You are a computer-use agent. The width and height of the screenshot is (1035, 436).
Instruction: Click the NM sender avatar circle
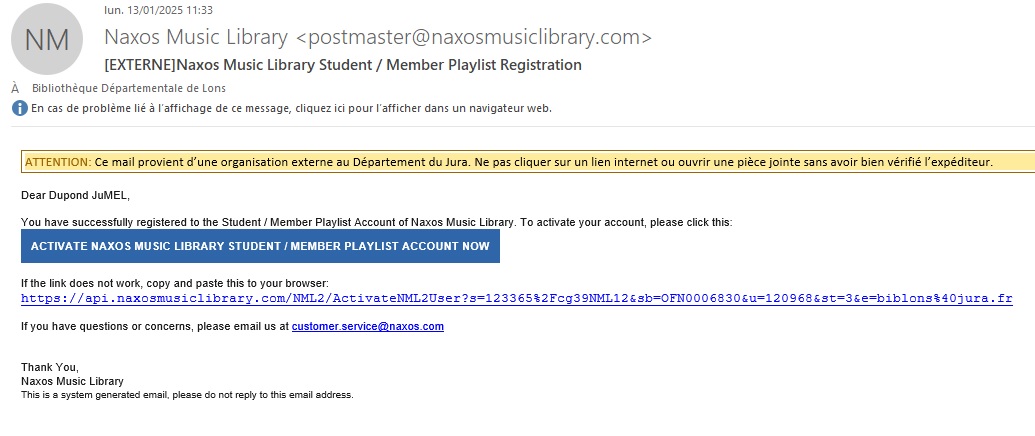[x=47, y=40]
